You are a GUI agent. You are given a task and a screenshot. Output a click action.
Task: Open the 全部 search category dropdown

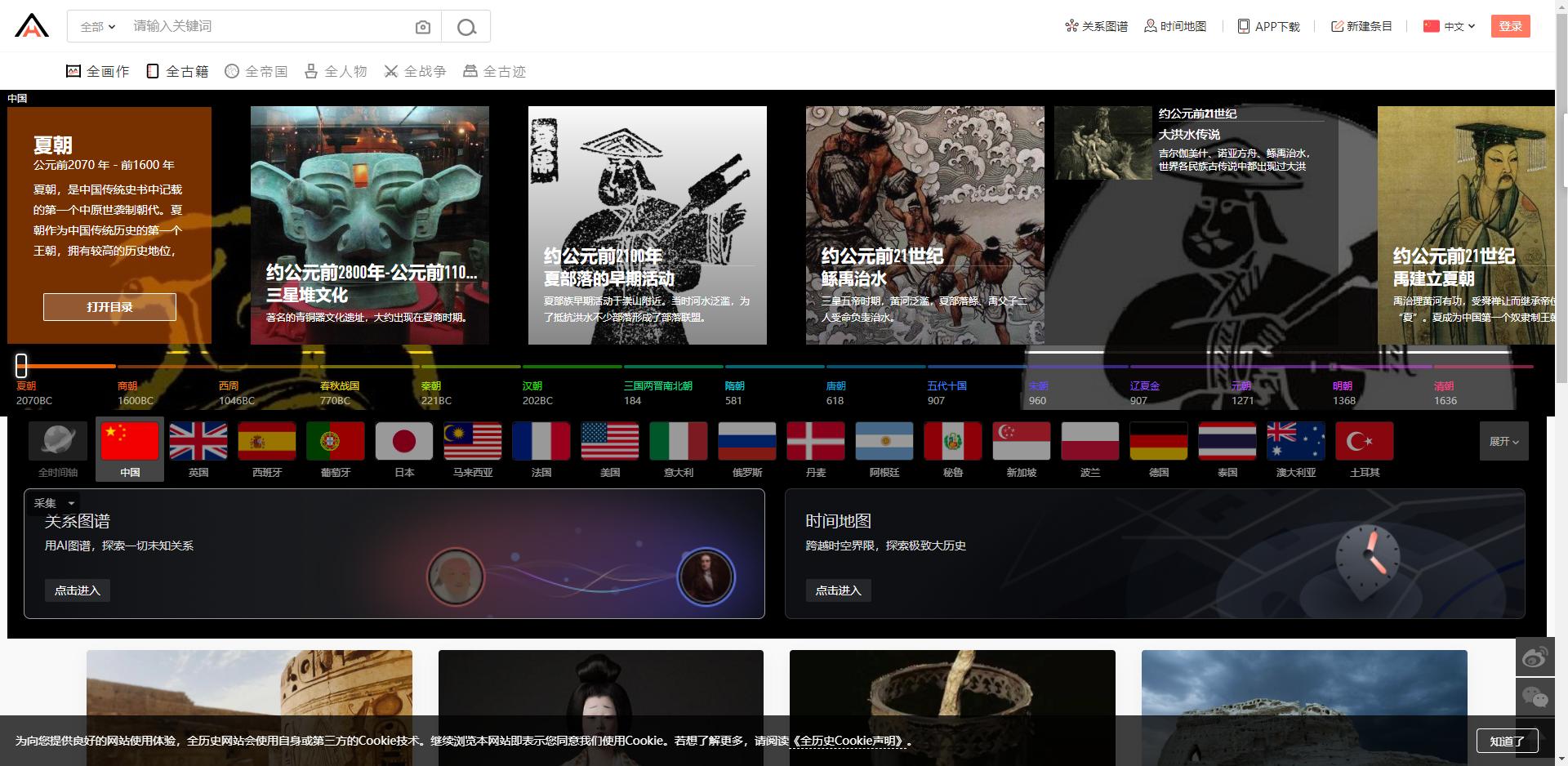pyautogui.click(x=97, y=27)
